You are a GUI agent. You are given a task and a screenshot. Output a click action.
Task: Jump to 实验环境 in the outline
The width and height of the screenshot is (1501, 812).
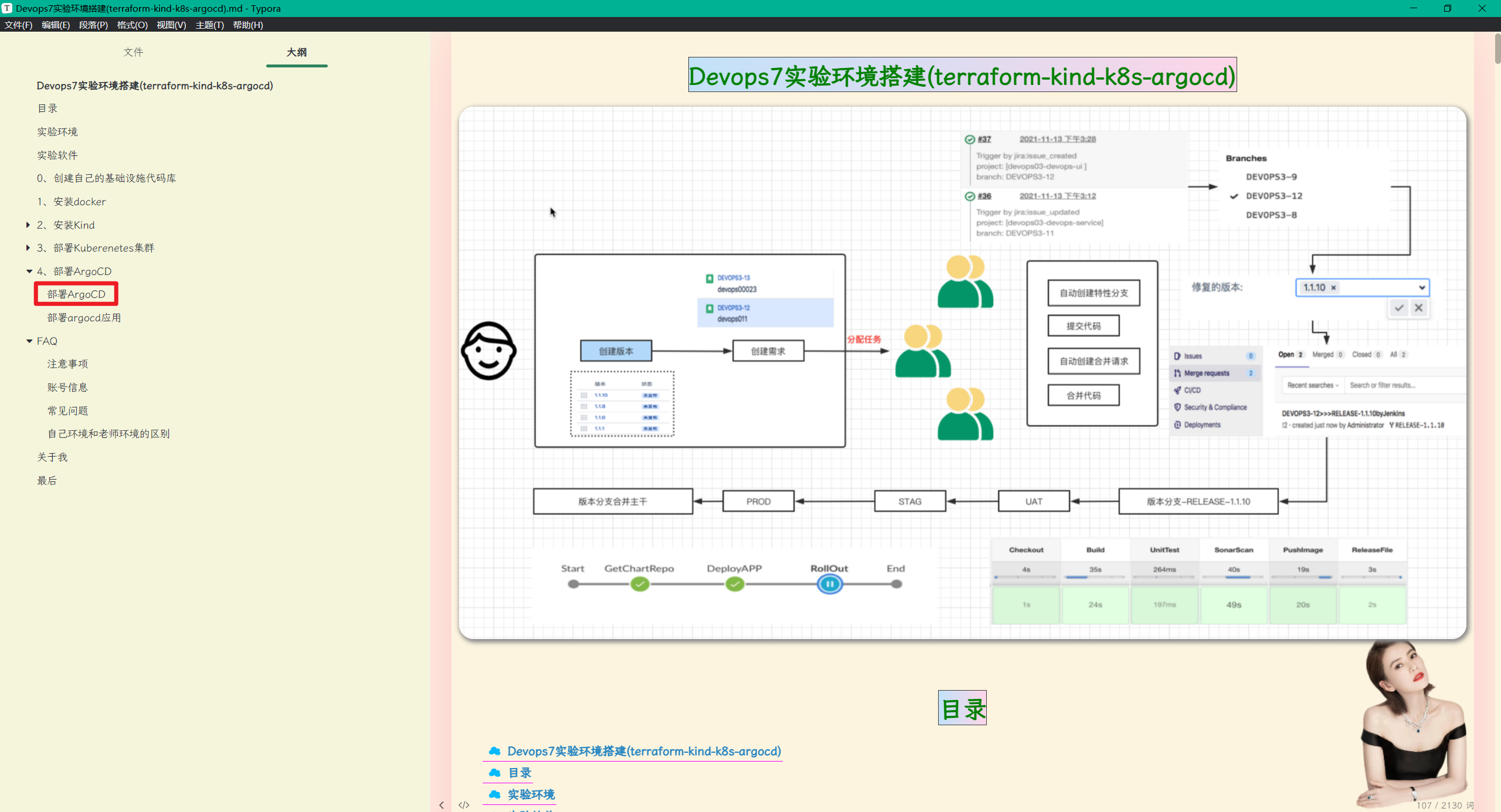click(x=57, y=131)
